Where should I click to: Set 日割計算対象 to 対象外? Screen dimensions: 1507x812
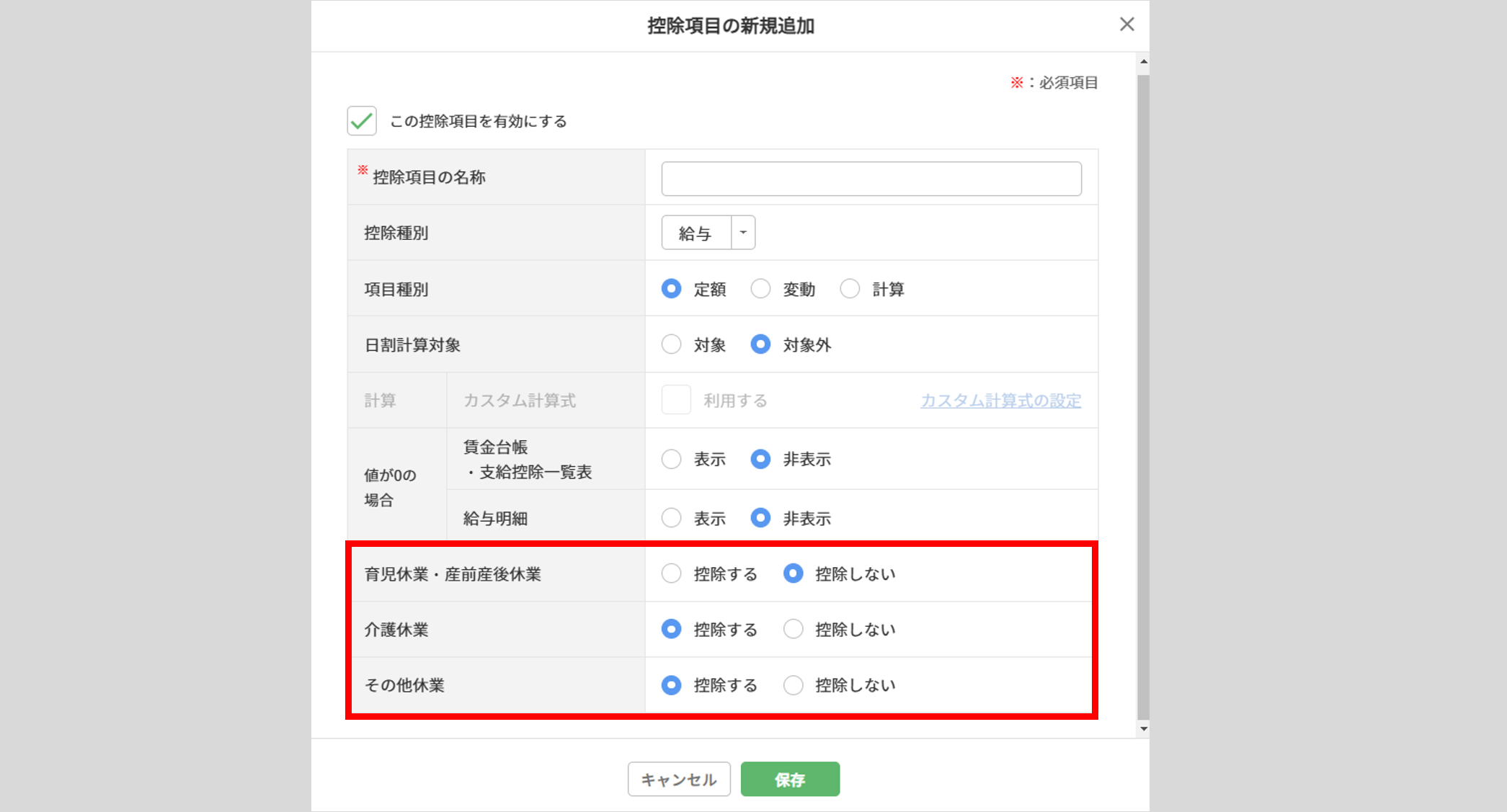click(760, 344)
